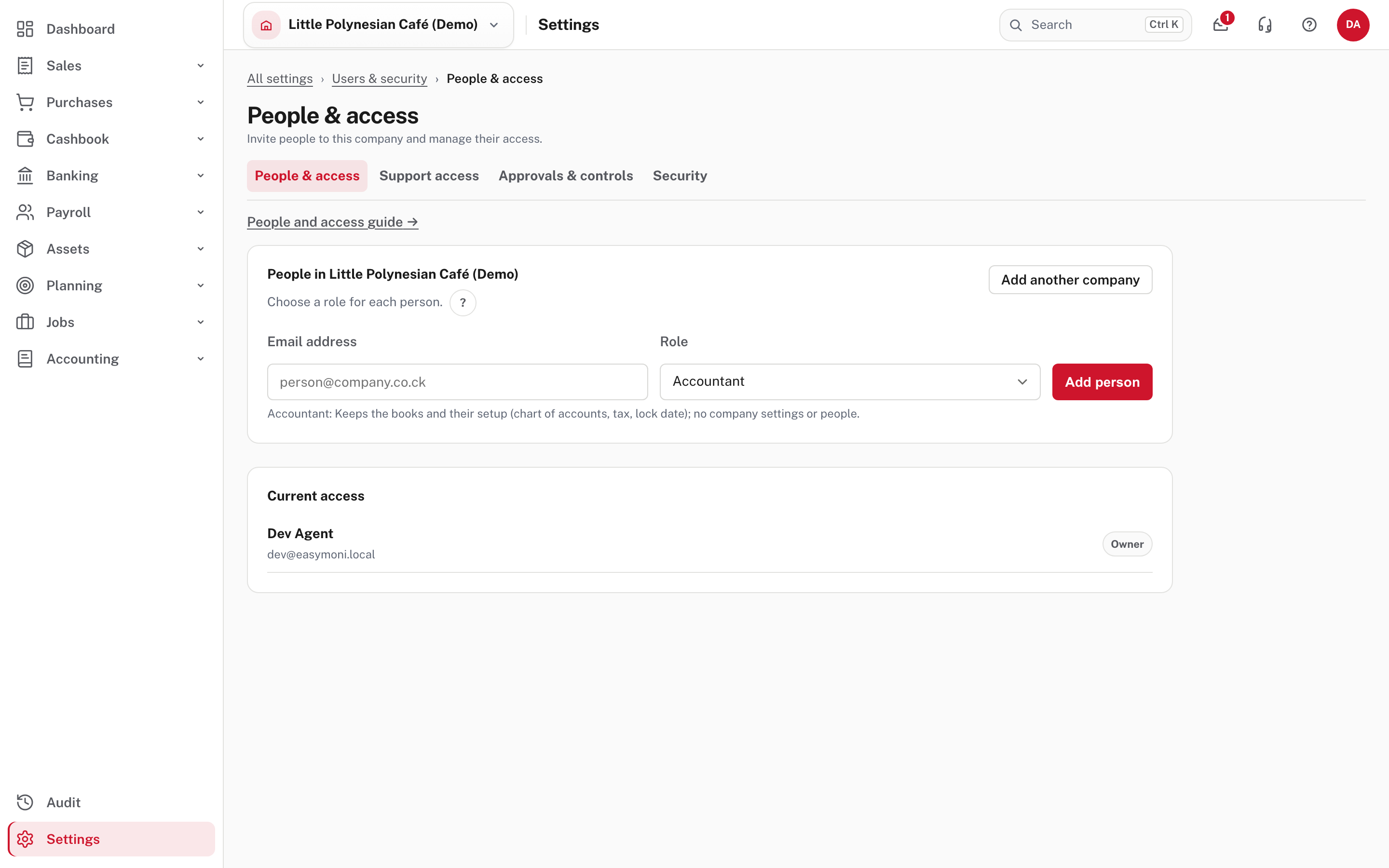Click the Owner badge for Dev Agent
1389x868 pixels.
click(1127, 544)
